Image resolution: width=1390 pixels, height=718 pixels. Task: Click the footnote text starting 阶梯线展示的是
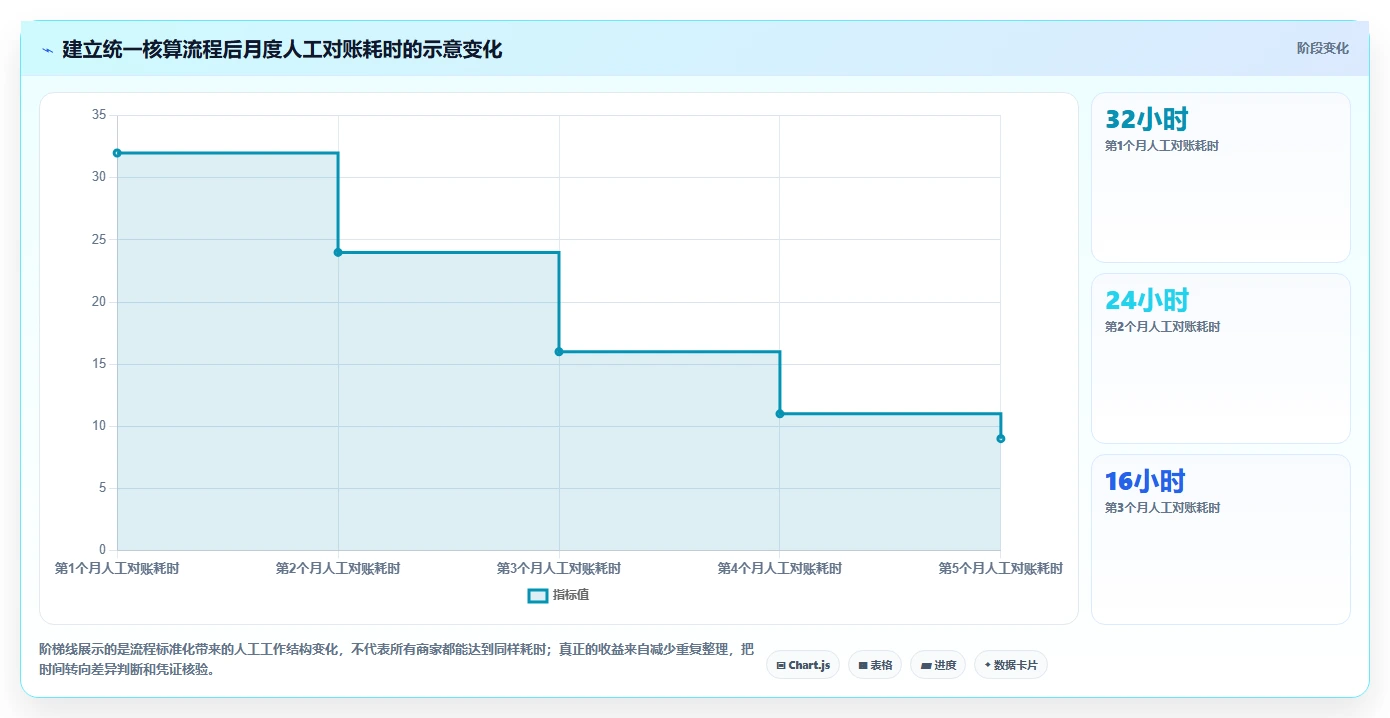click(396, 659)
